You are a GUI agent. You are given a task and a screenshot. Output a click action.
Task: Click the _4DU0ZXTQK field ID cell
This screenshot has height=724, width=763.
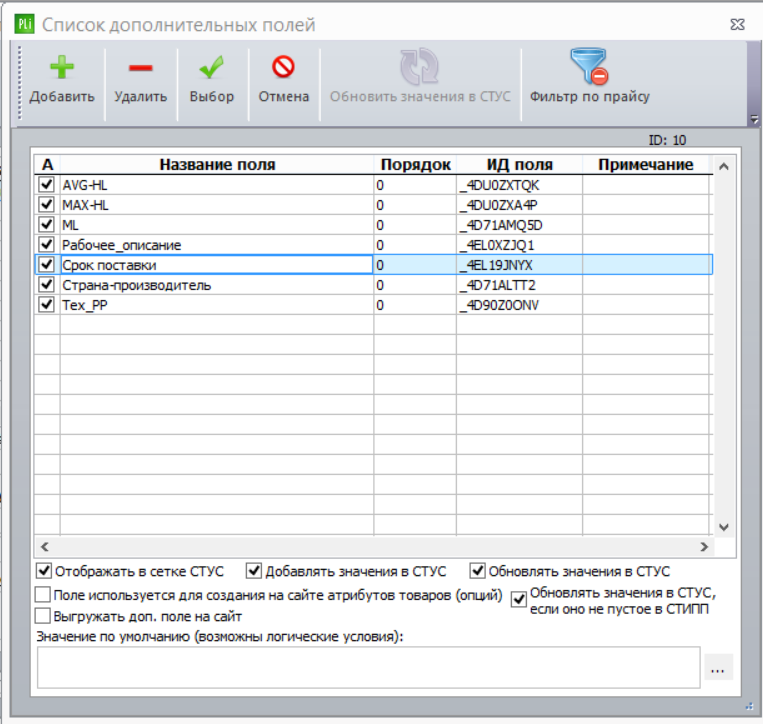[519, 185]
